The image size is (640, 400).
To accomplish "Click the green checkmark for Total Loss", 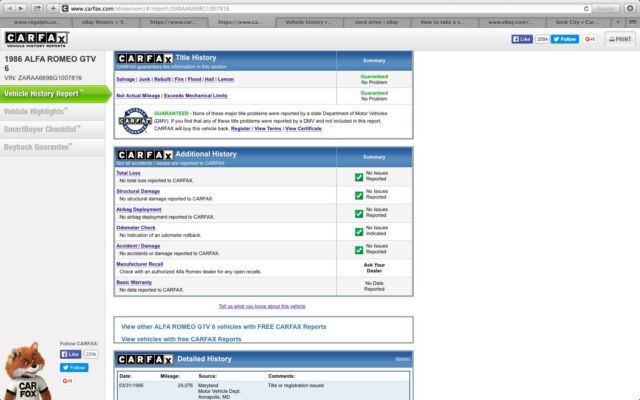I will (x=359, y=177).
